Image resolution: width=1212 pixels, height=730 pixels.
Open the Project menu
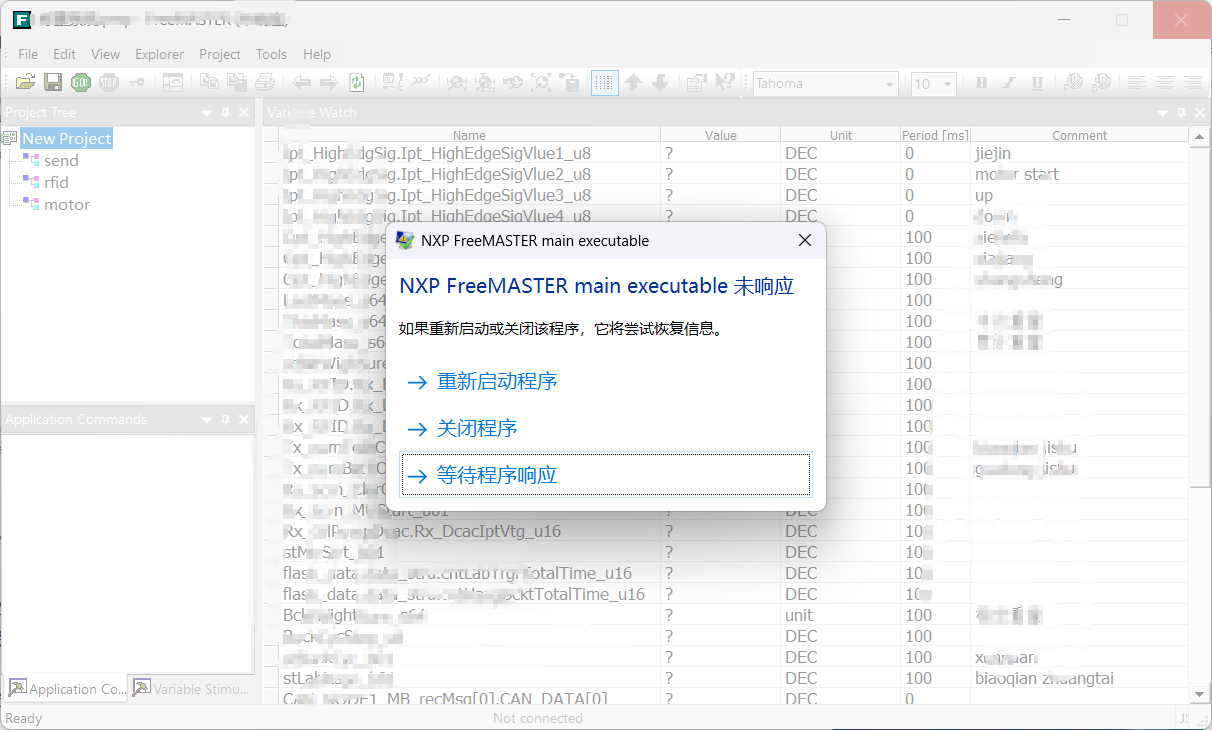pyautogui.click(x=220, y=54)
